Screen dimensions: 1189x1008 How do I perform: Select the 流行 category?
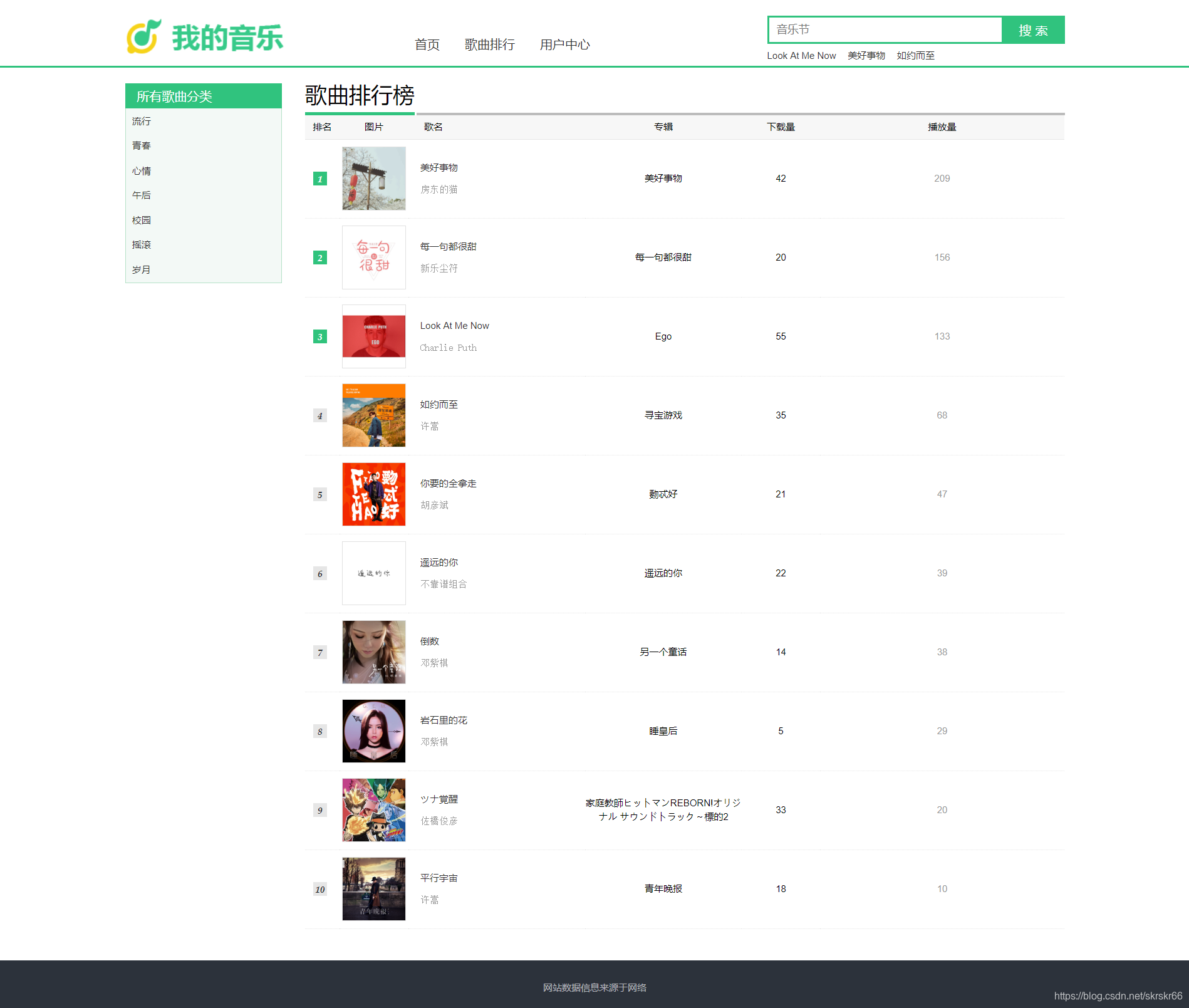[x=142, y=121]
